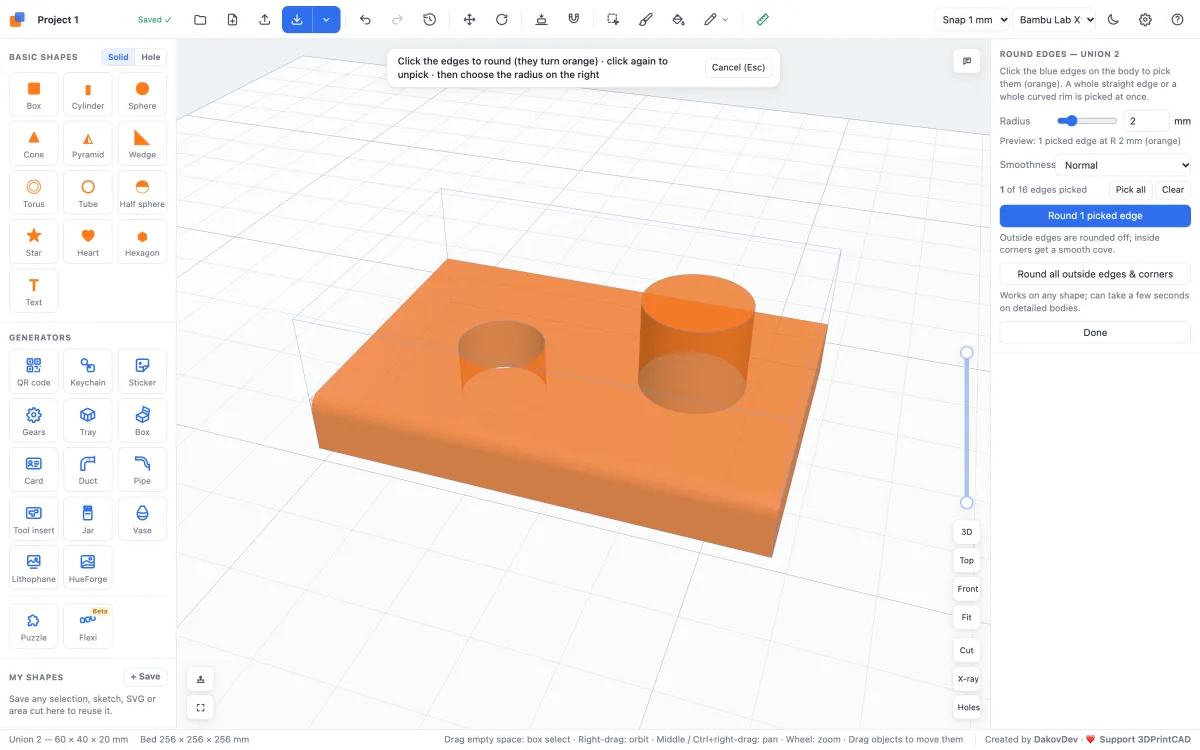Click the Pick all button
1200x750 pixels.
(1131, 190)
